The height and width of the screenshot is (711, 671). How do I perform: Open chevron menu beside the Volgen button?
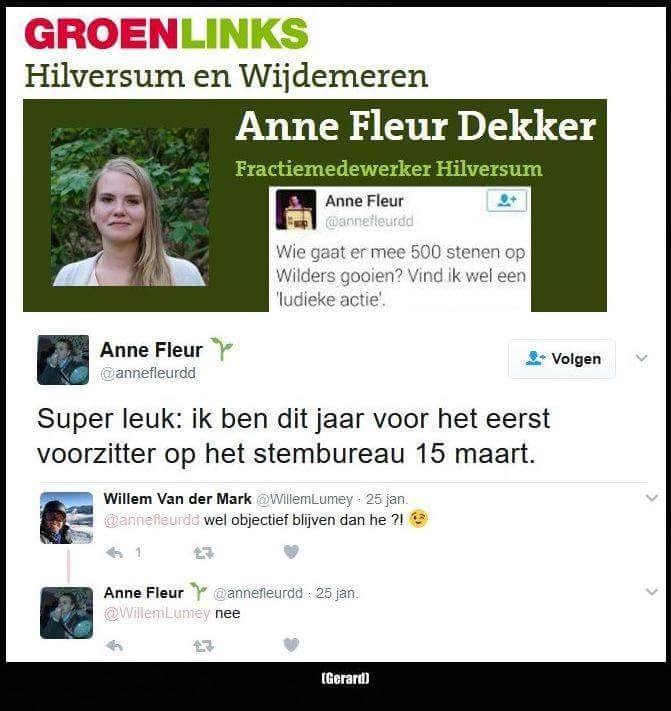point(641,358)
